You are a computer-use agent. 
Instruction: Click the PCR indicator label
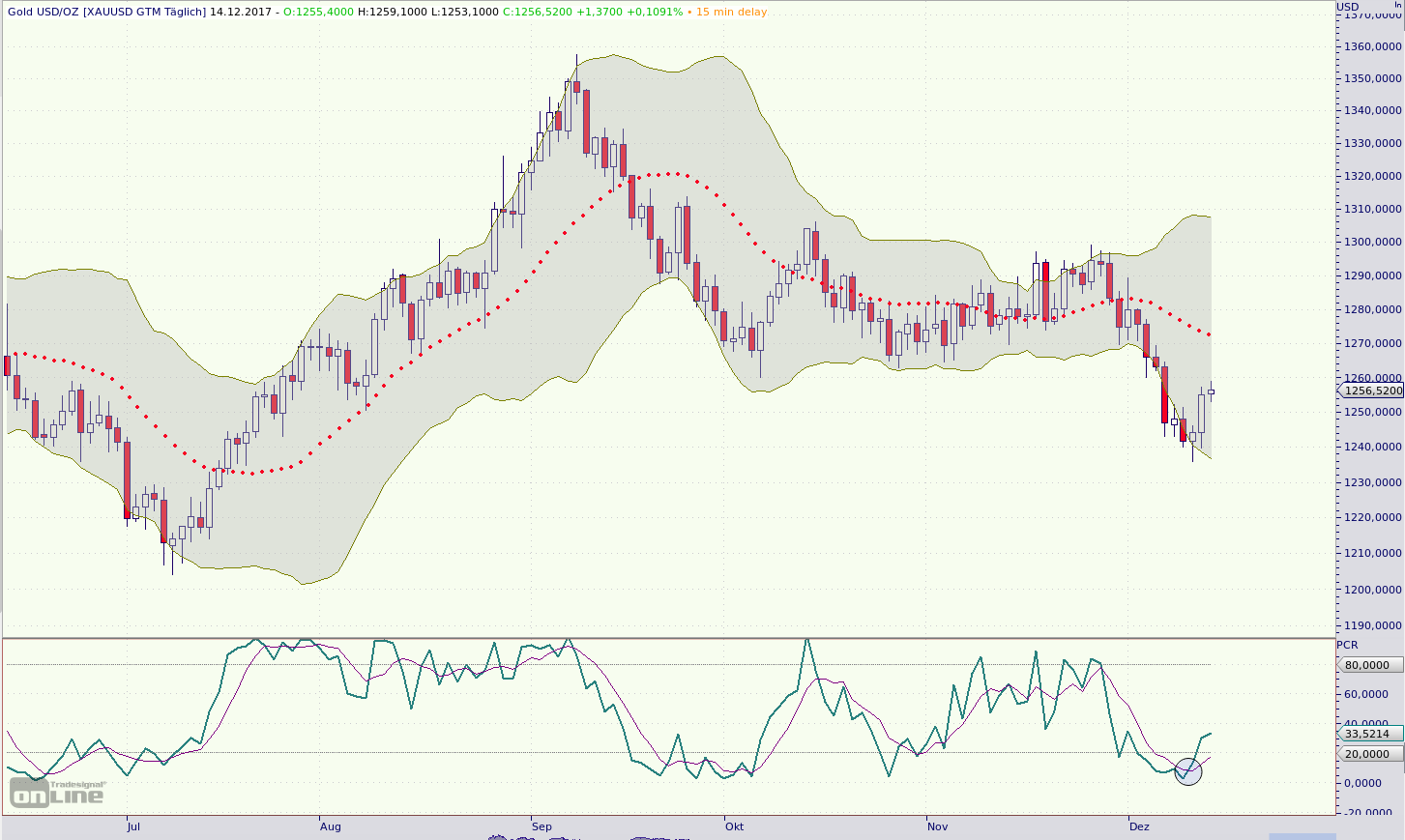click(1347, 645)
